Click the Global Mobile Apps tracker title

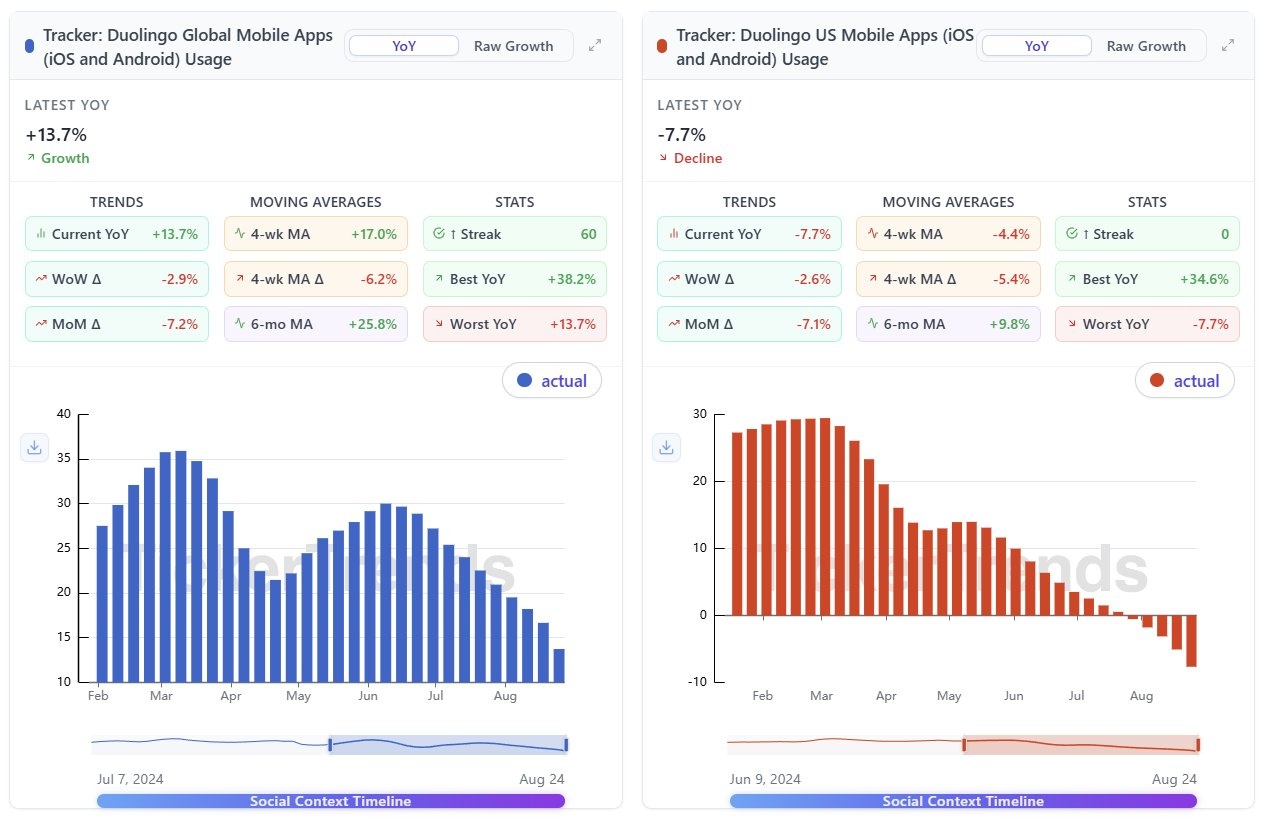188,47
